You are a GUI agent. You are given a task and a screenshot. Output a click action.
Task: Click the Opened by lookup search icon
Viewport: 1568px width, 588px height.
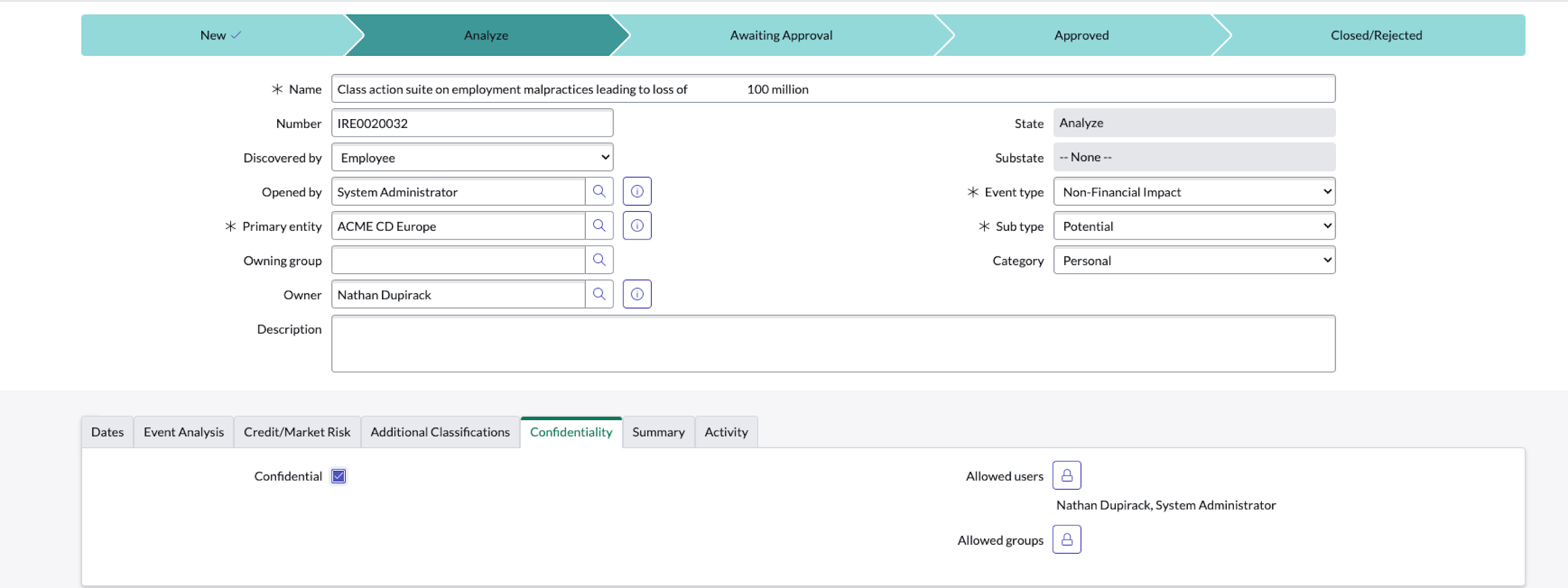point(599,191)
